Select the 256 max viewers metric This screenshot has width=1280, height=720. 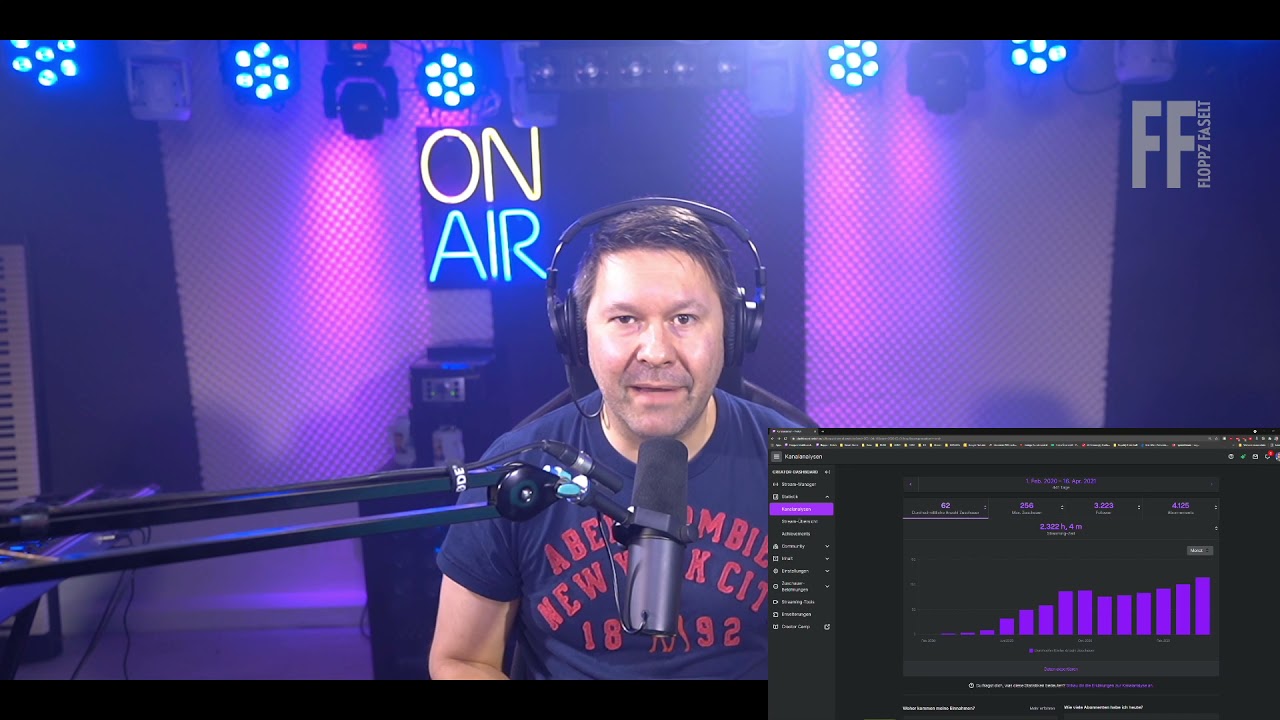[1026, 508]
